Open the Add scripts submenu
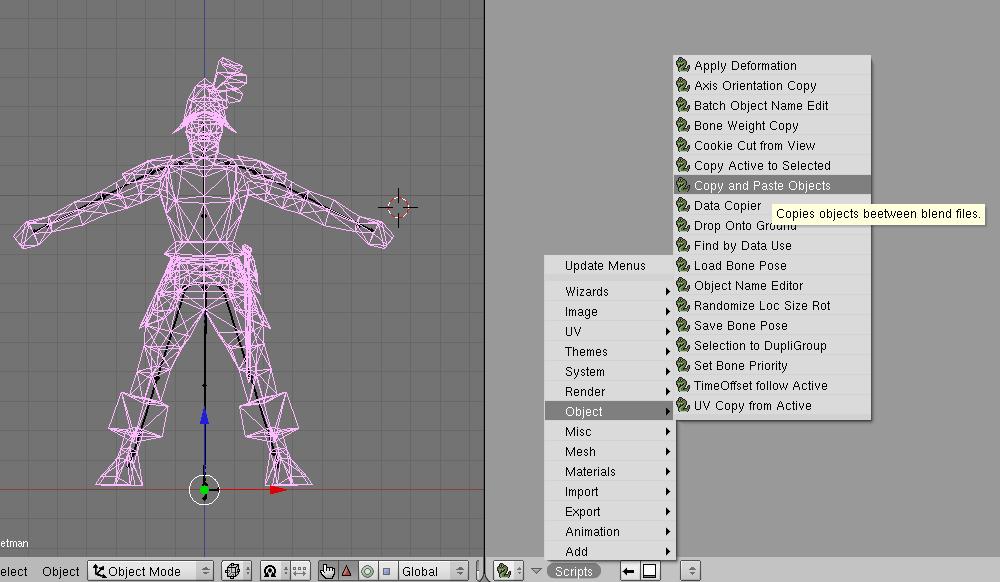The width and height of the screenshot is (1000, 582). [x=609, y=551]
